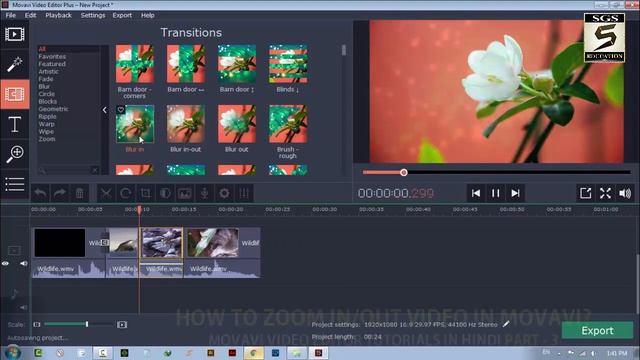Select the Zoom transitions category
Viewport: 640px width, 360px height.
pyautogui.click(x=47, y=139)
